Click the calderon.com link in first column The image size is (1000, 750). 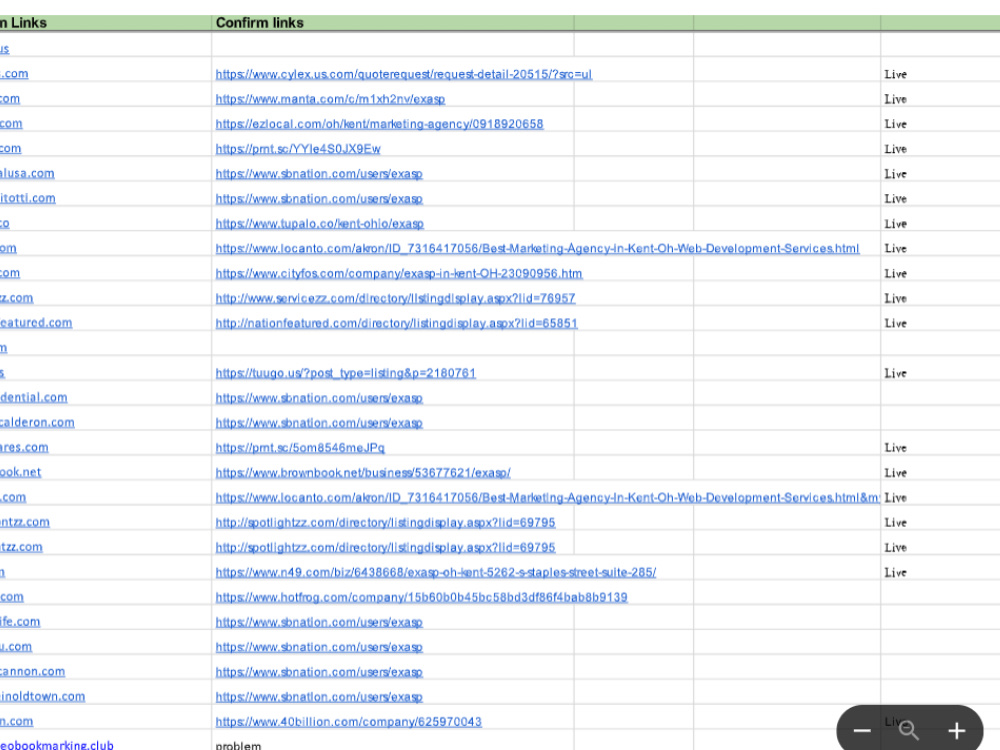pyautogui.click(x=37, y=422)
